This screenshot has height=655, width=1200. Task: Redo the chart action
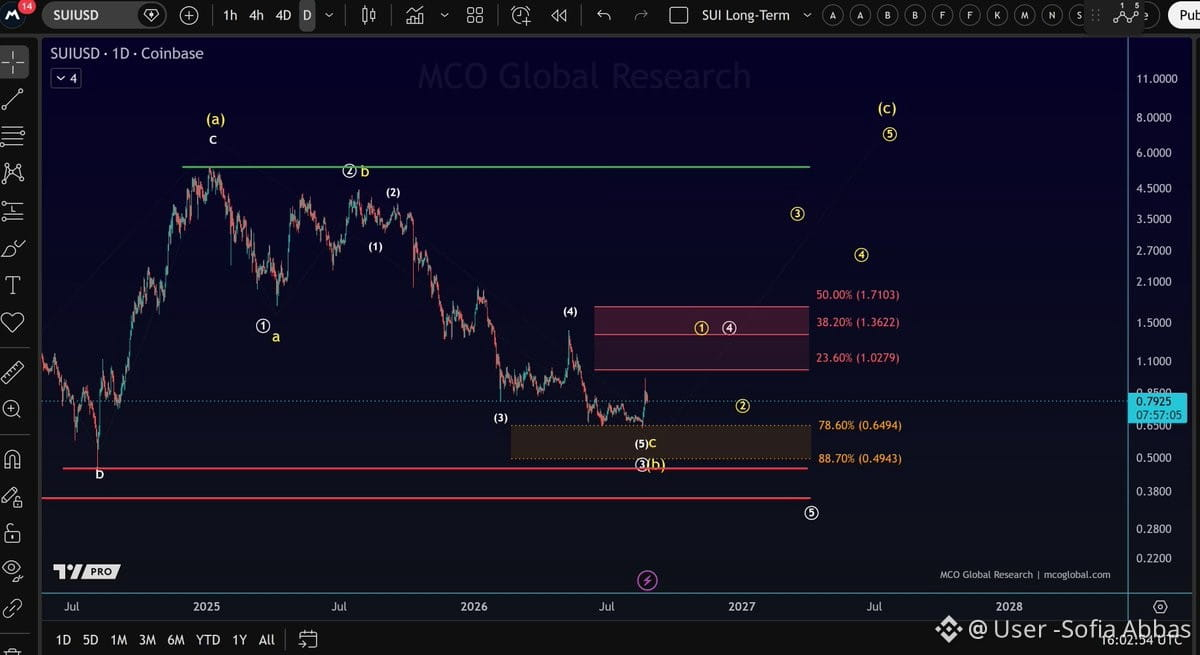coord(641,15)
